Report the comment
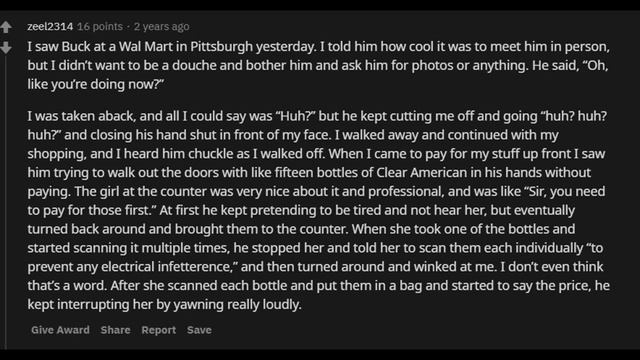 click(158, 330)
